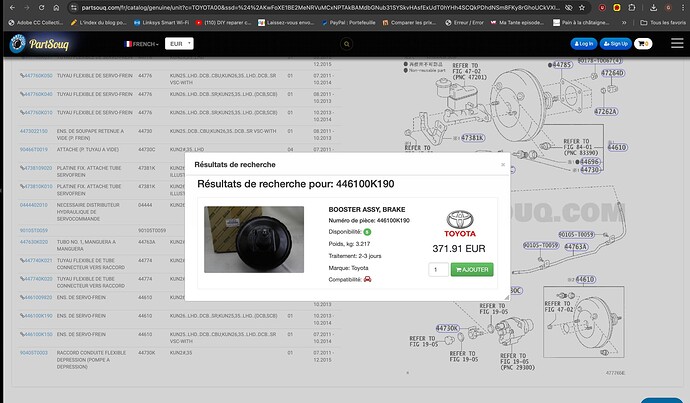This screenshot has width=690, height=403.
Task: Click the Toyota brand logo
Action: pos(459,224)
